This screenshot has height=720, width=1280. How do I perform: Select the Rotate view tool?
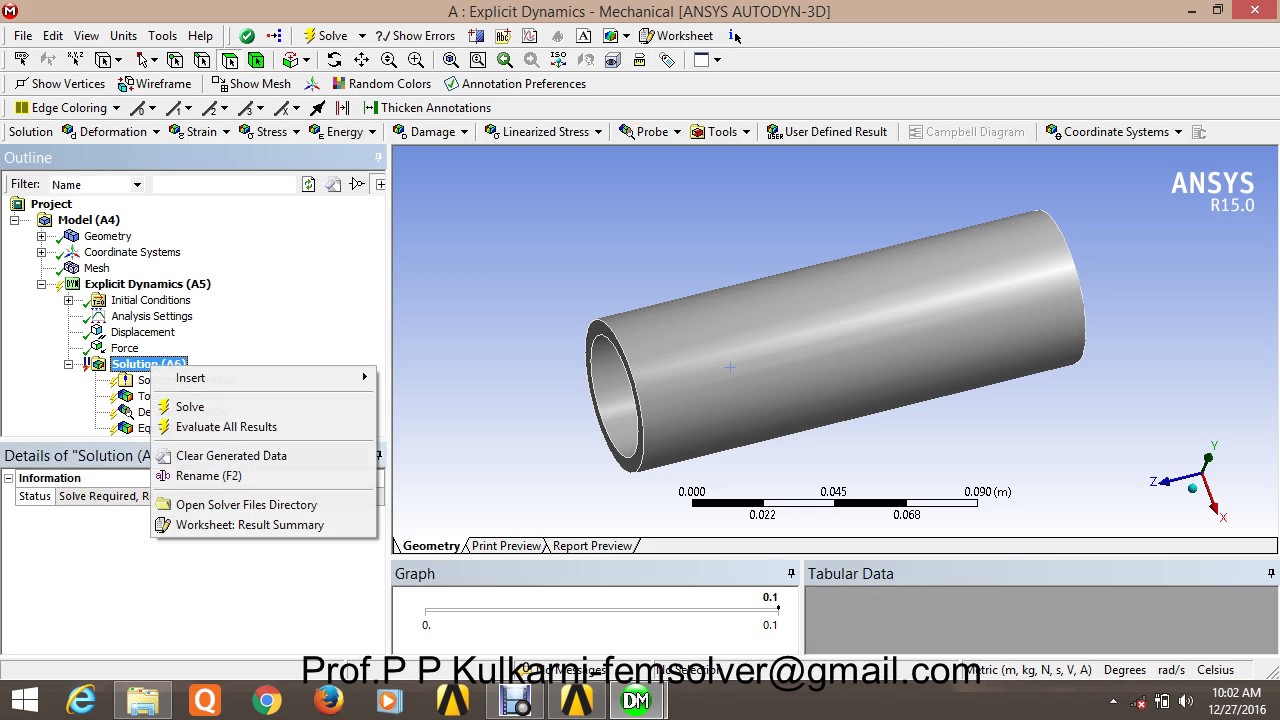(x=334, y=60)
